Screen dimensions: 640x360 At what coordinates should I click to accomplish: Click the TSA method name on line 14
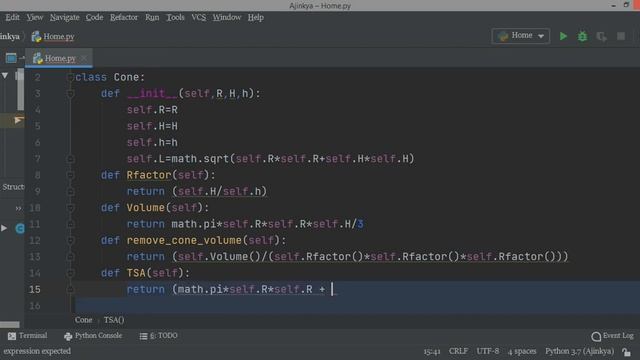pos(136,273)
